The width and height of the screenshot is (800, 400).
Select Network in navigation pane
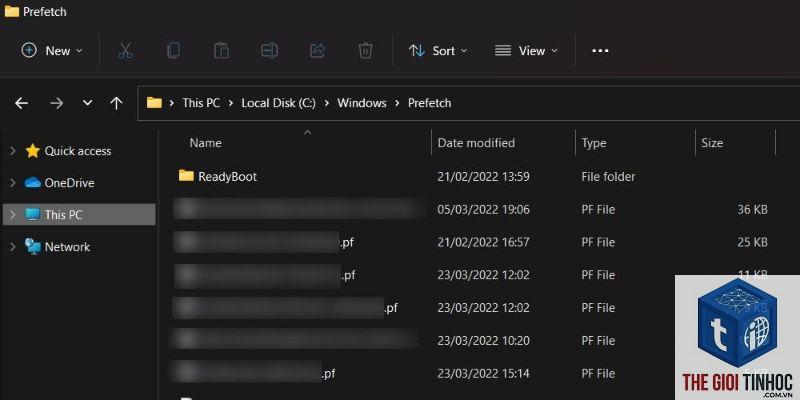[x=67, y=247]
